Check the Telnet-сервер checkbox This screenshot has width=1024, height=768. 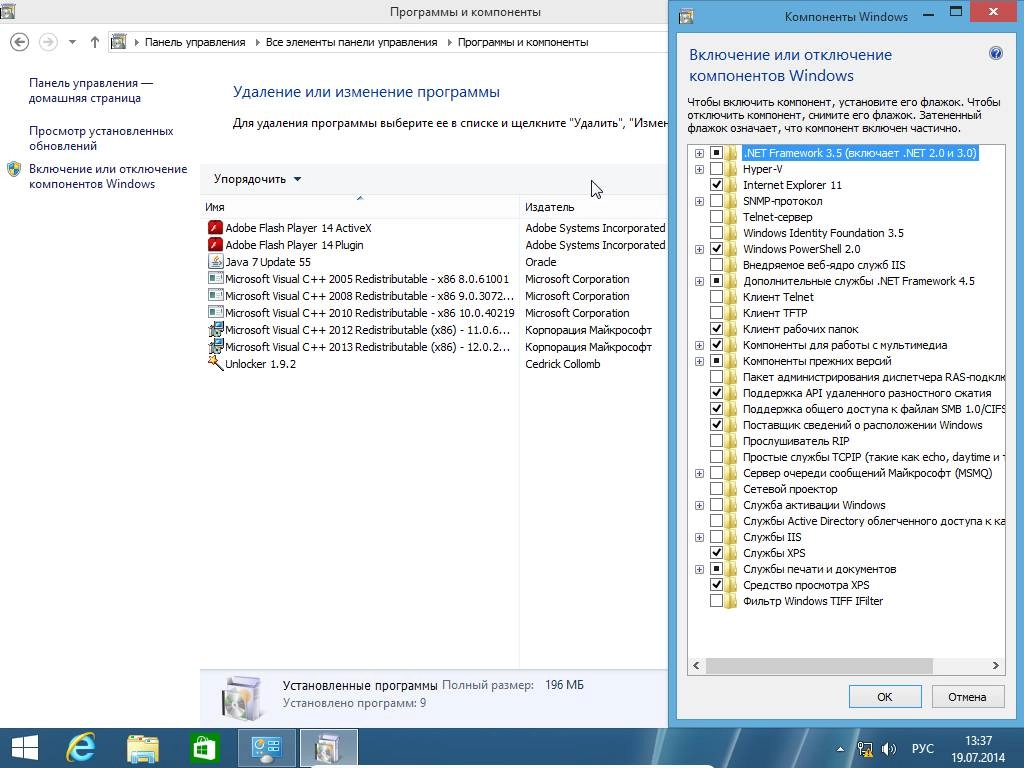coord(716,217)
